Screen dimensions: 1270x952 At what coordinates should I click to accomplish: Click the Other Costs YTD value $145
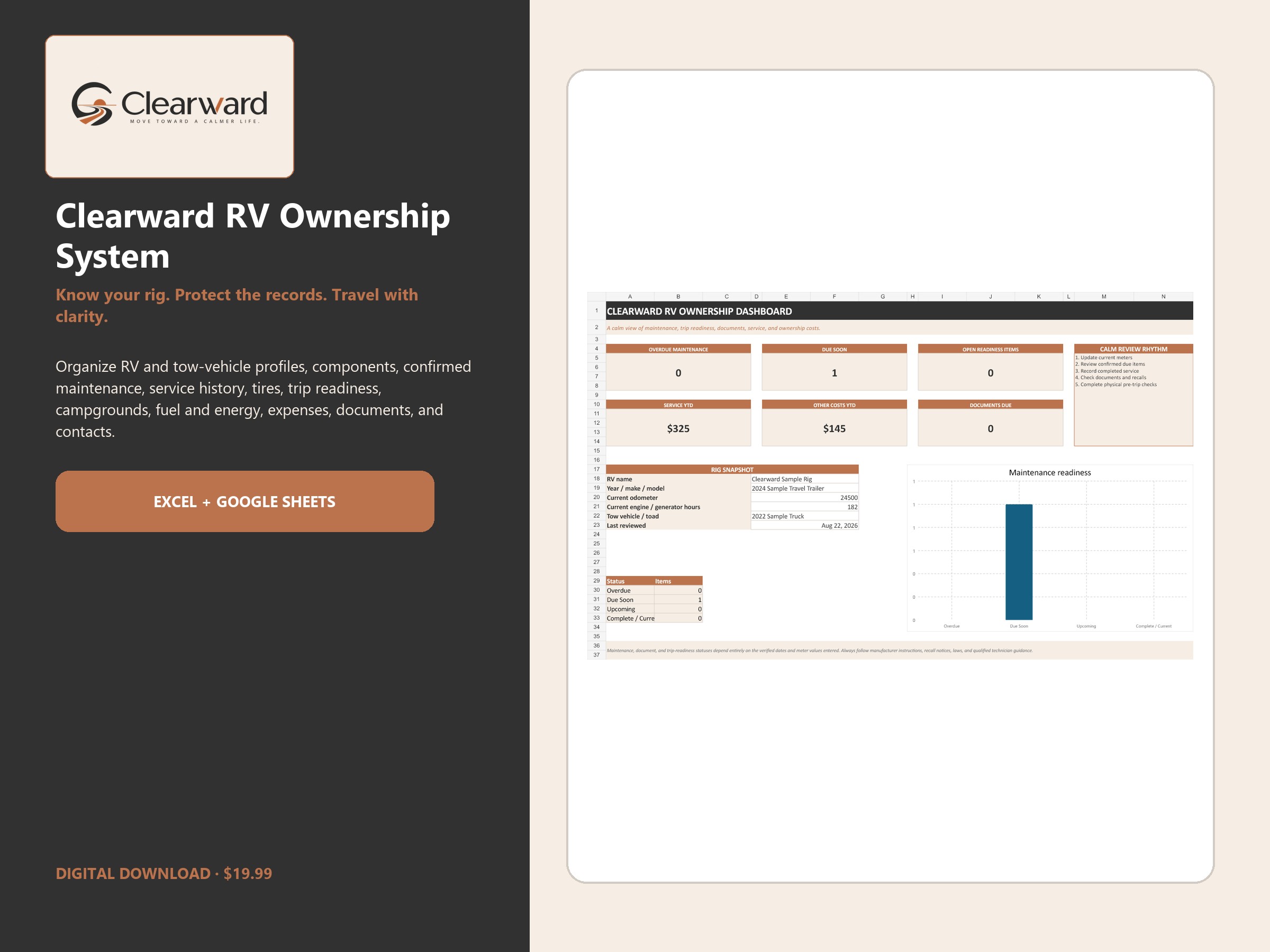point(834,428)
